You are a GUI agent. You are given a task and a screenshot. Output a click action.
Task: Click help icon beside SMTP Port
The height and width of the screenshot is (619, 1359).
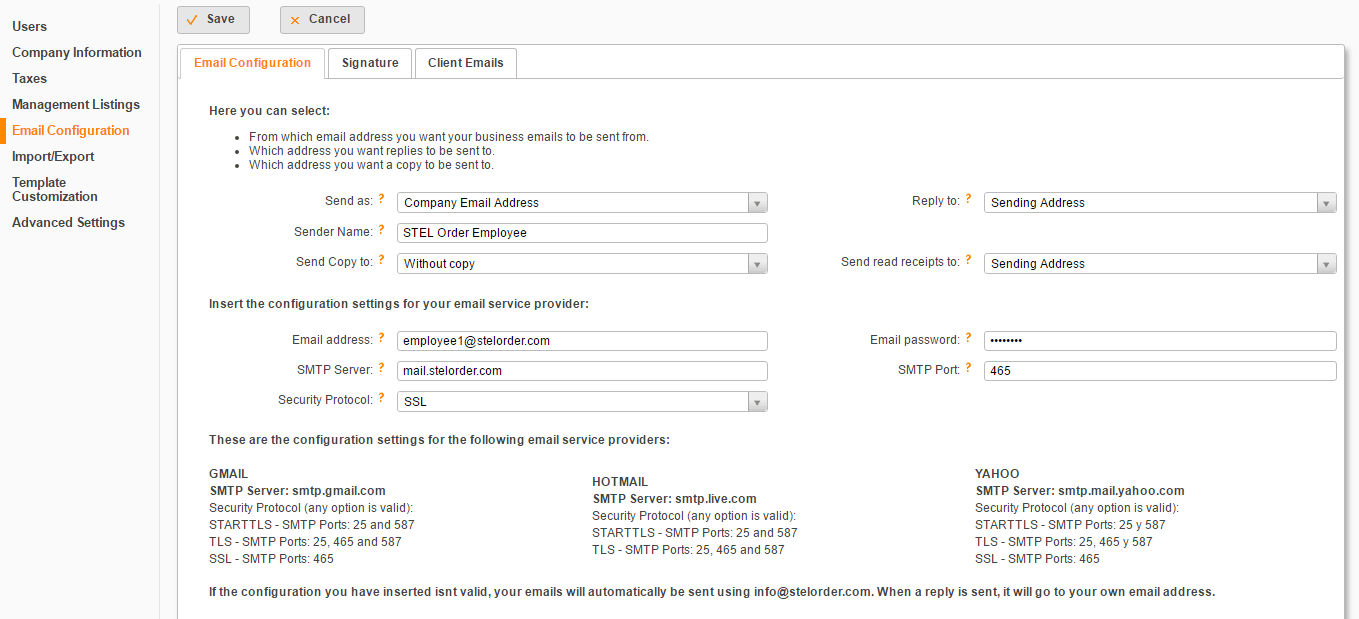click(x=968, y=368)
